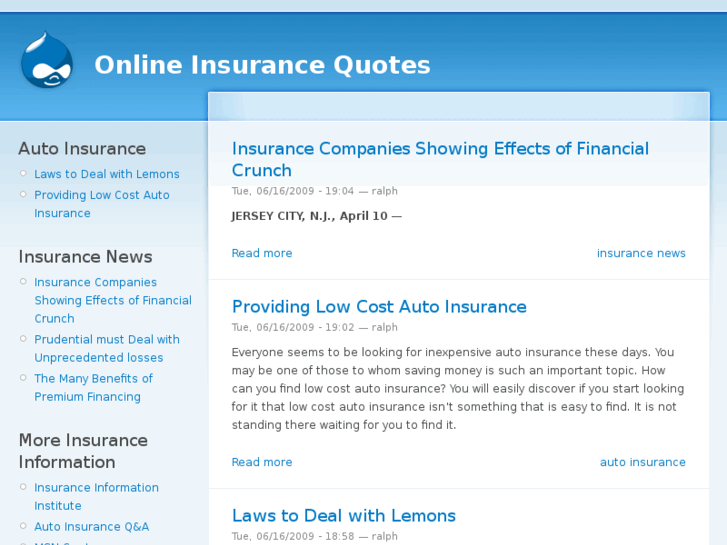Select the insurance news tag link
This screenshot has height=545, width=727.
641,253
